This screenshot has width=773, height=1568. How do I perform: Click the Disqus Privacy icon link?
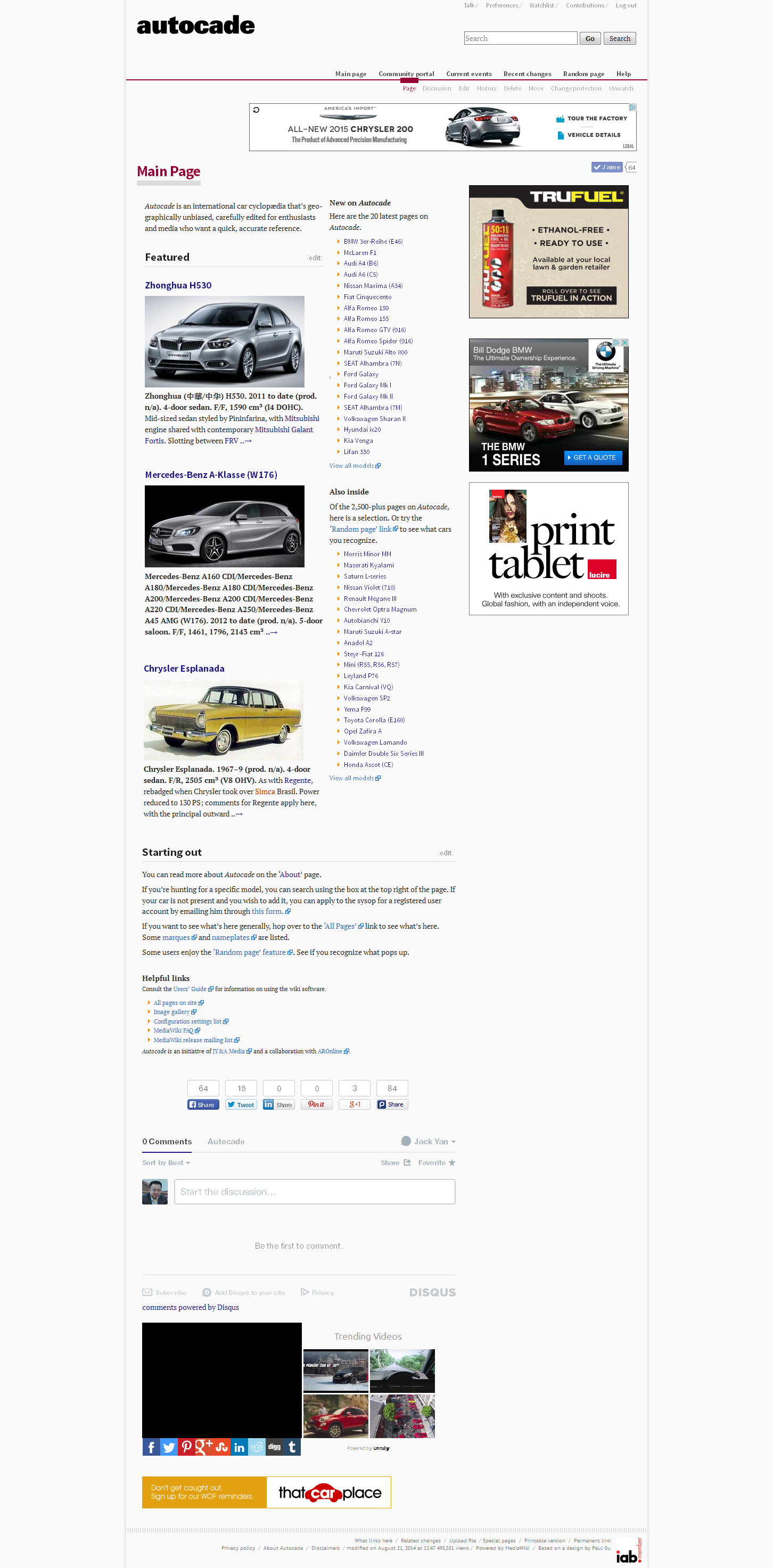(x=317, y=1292)
